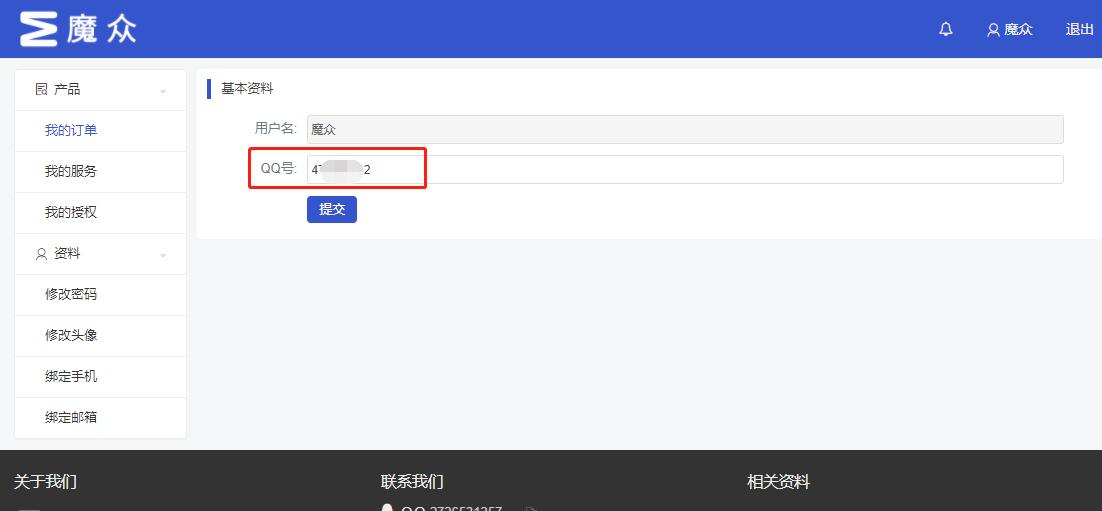Select 我的授权 from sidebar
The image size is (1102, 511).
(x=71, y=213)
